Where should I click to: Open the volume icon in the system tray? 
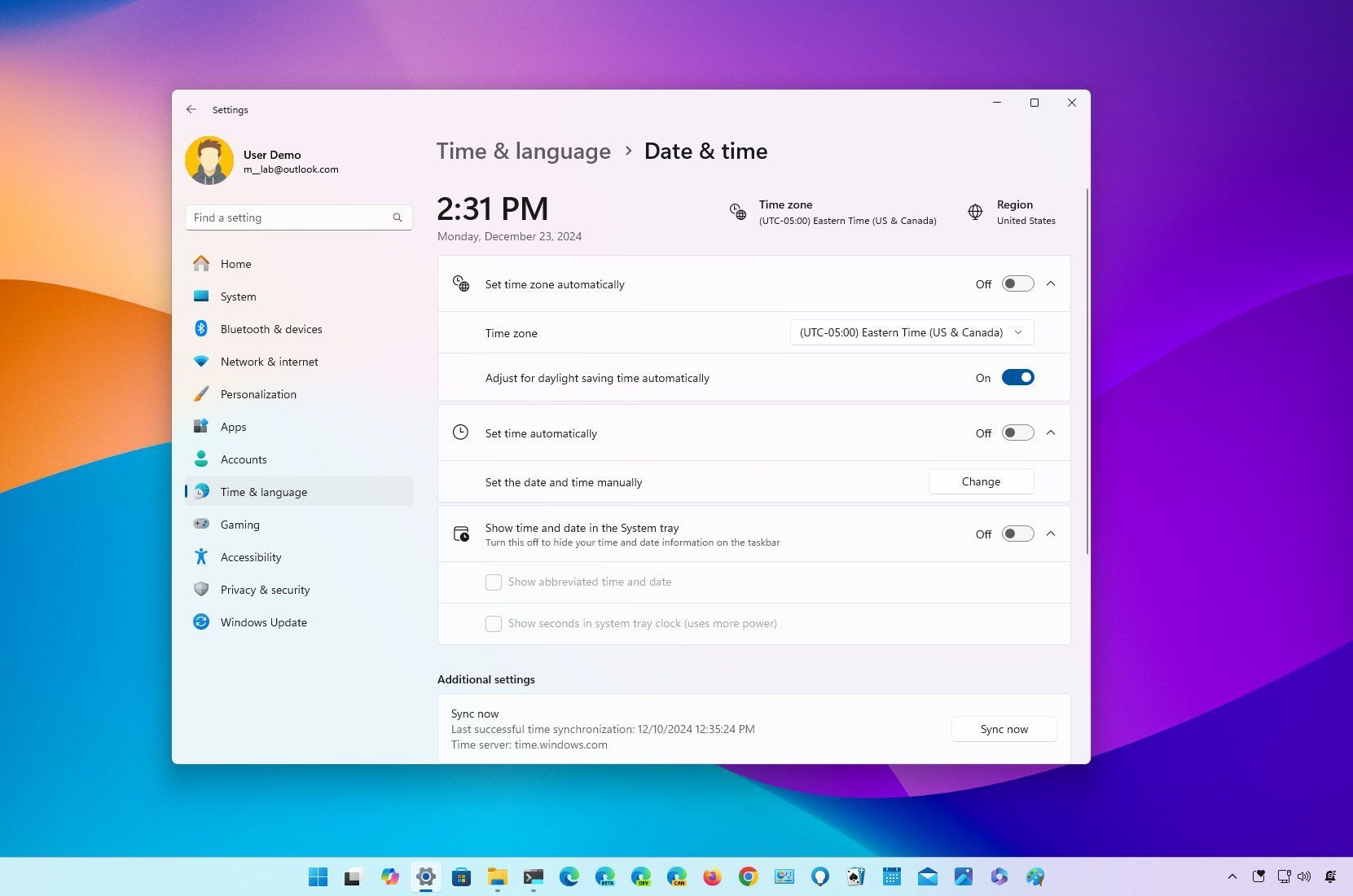tap(1305, 876)
